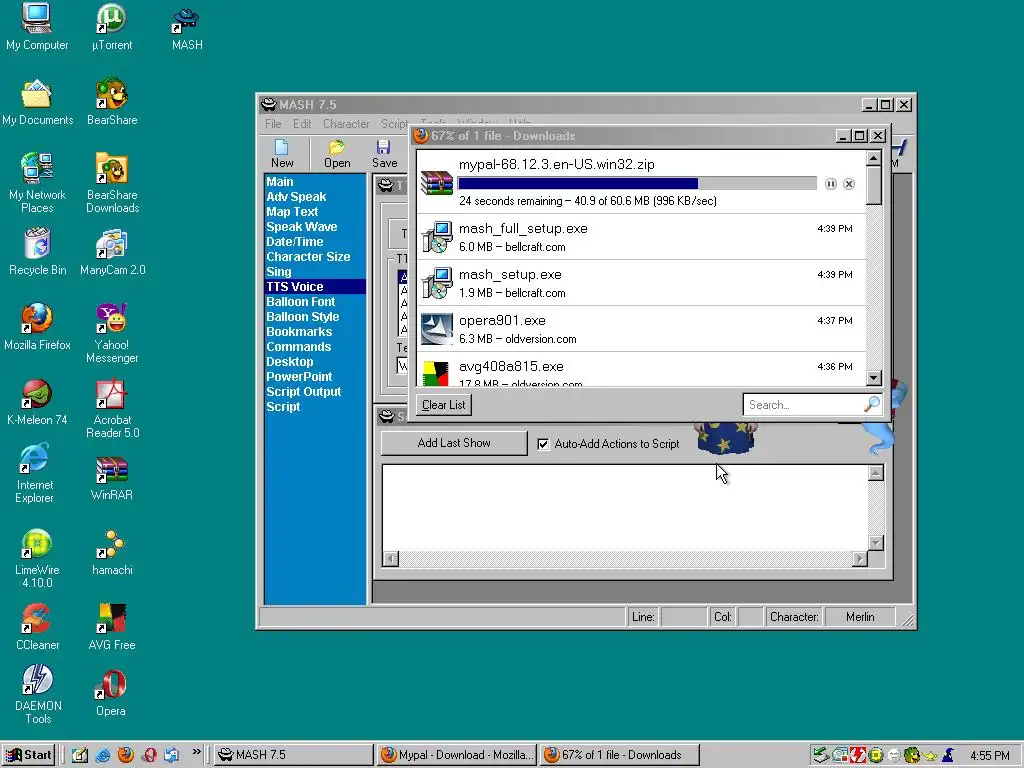The width and height of the screenshot is (1024, 768).
Task: Select Sing in the sidebar
Action: pyautogui.click(x=315, y=272)
